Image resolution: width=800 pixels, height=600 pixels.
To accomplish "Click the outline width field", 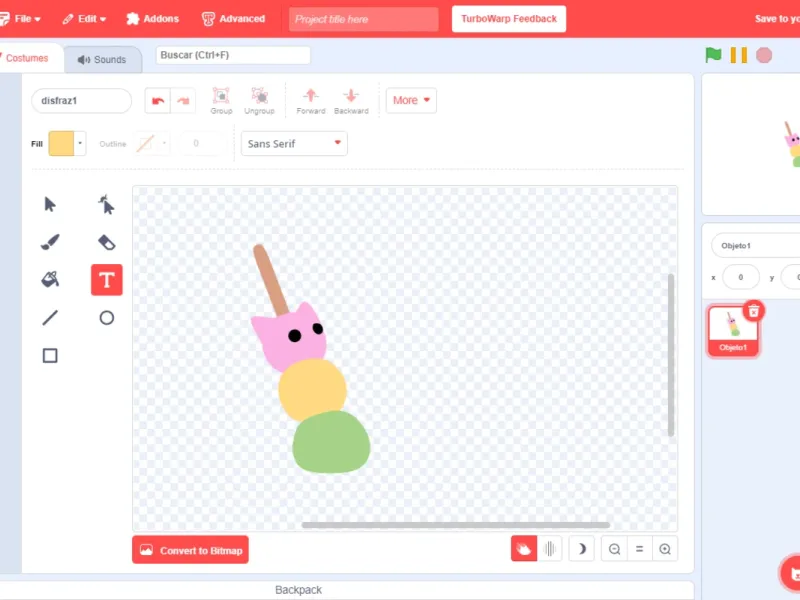I will coord(200,143).
